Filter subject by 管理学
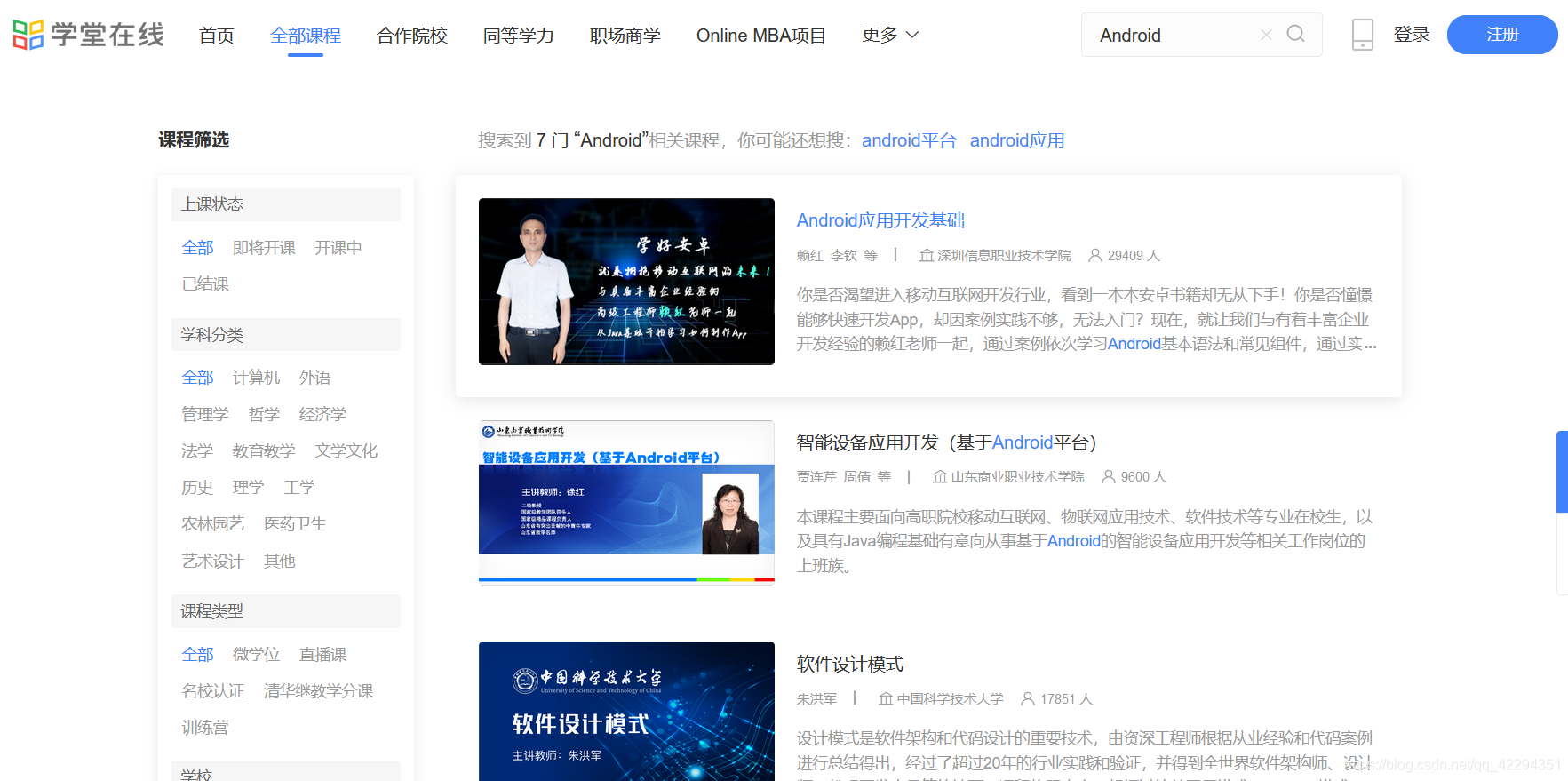 [205, 414]
